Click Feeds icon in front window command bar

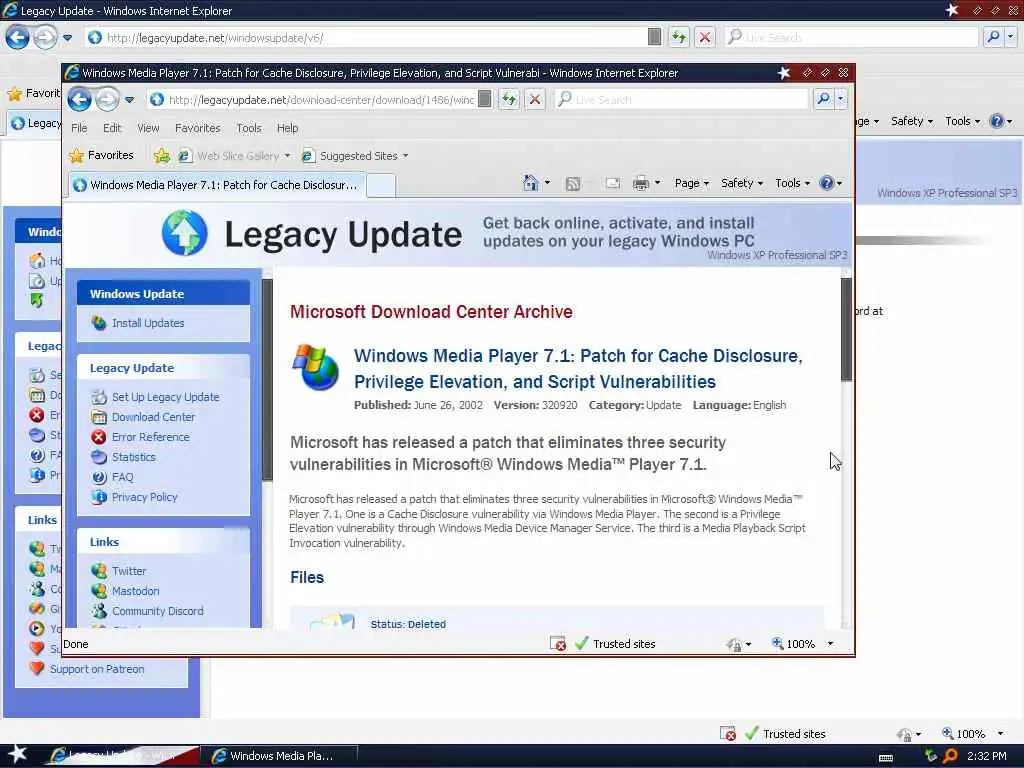tap(573, 184)
